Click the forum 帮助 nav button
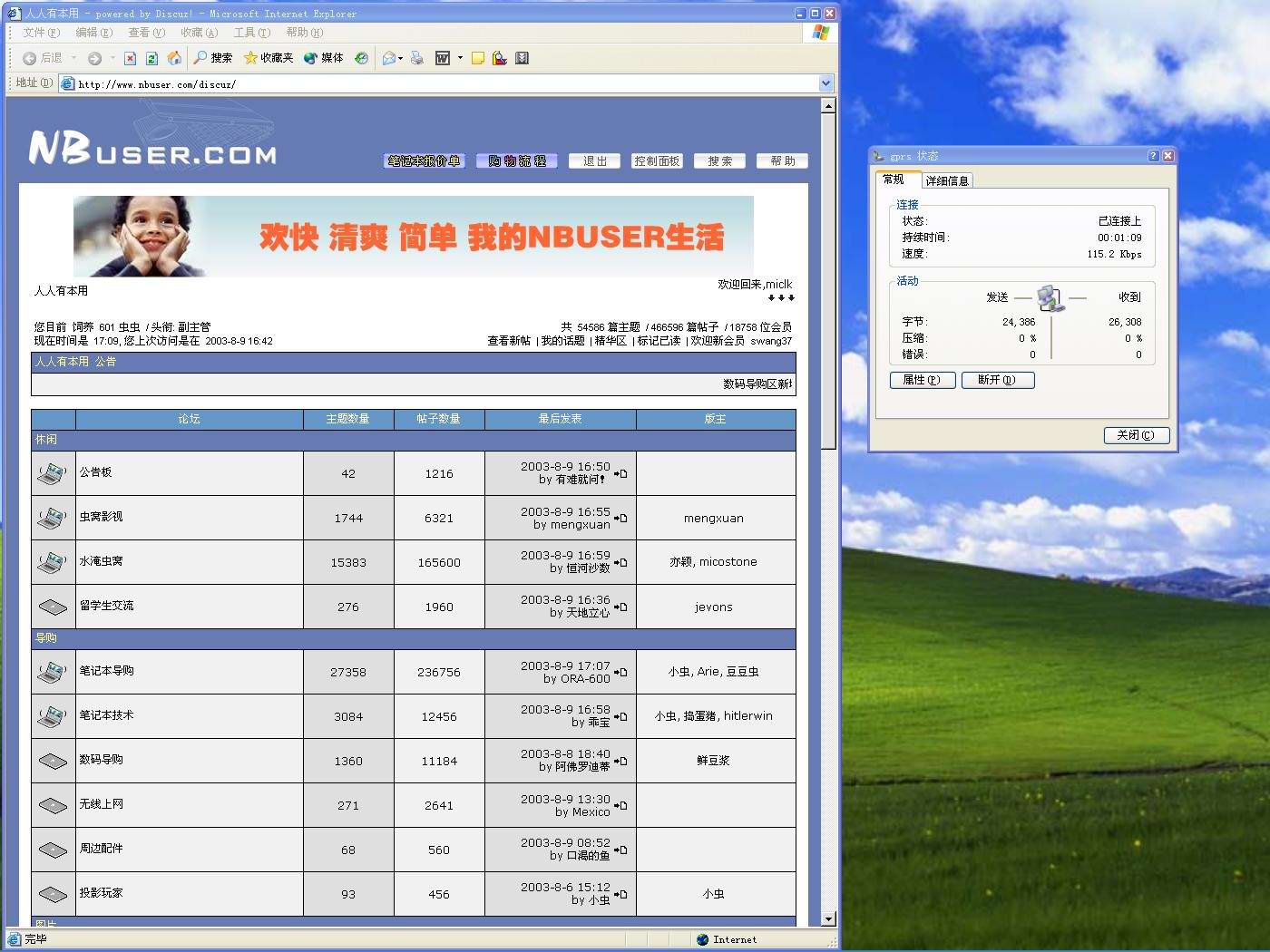 (783, 161)
